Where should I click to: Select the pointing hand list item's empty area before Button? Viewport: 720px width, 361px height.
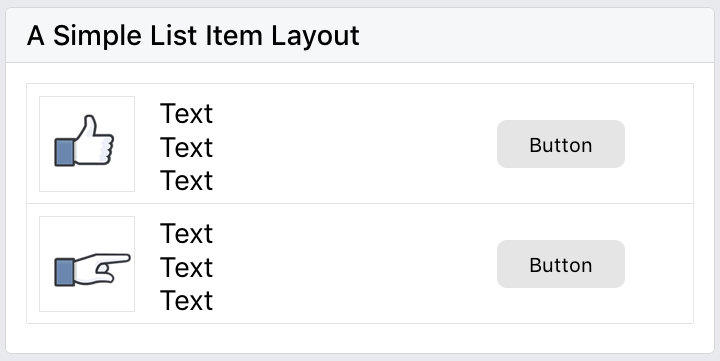[x=355, y=264]
